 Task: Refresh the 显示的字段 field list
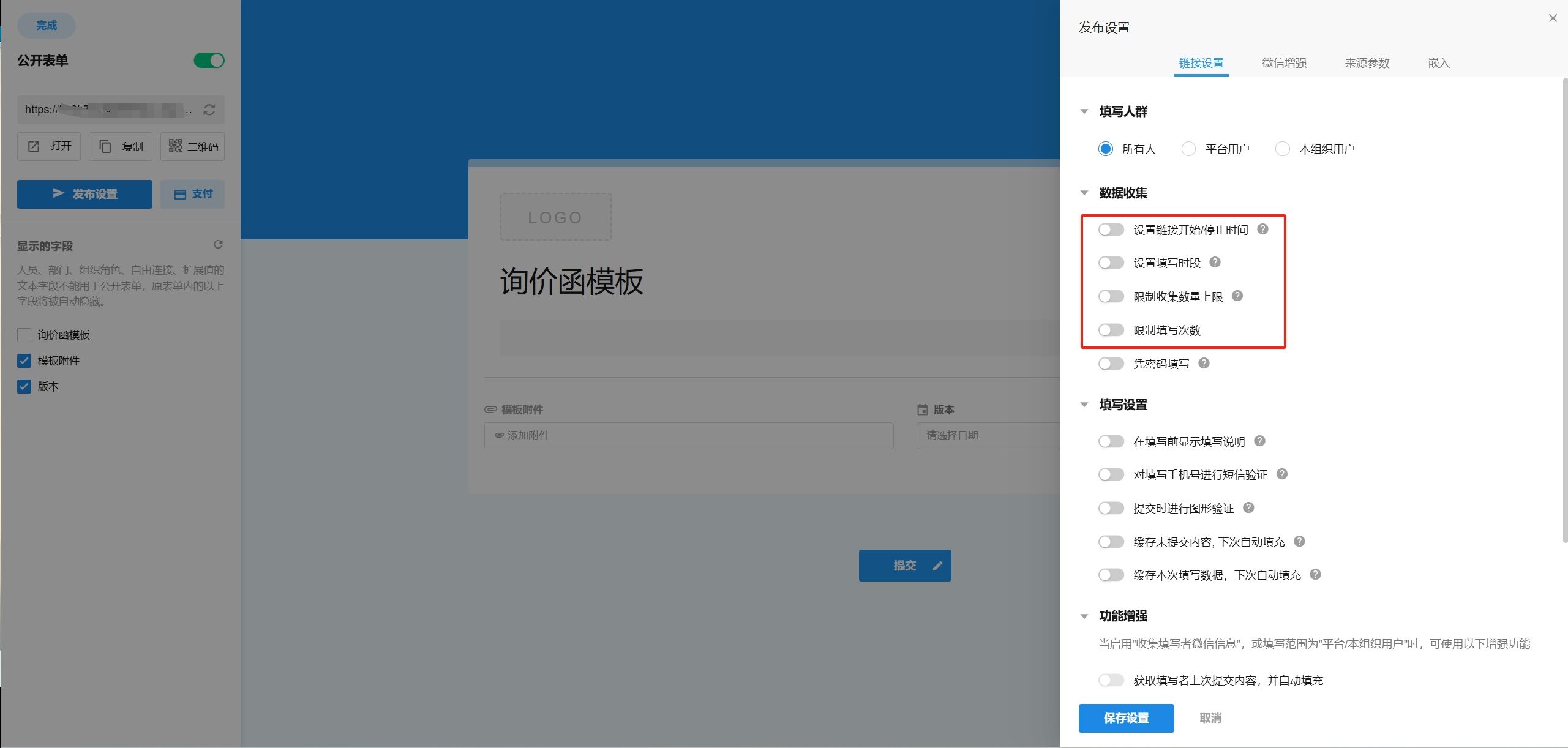click(219, 244)
